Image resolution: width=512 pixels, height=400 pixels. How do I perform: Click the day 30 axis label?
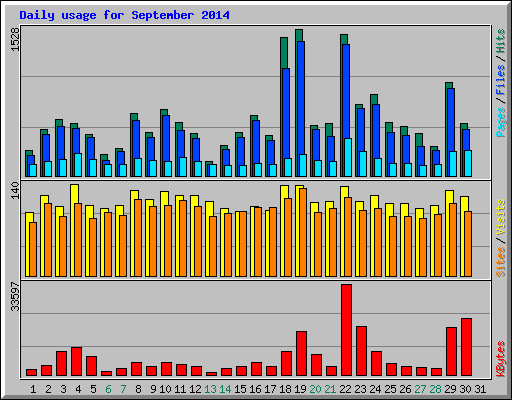coord(465,389)
